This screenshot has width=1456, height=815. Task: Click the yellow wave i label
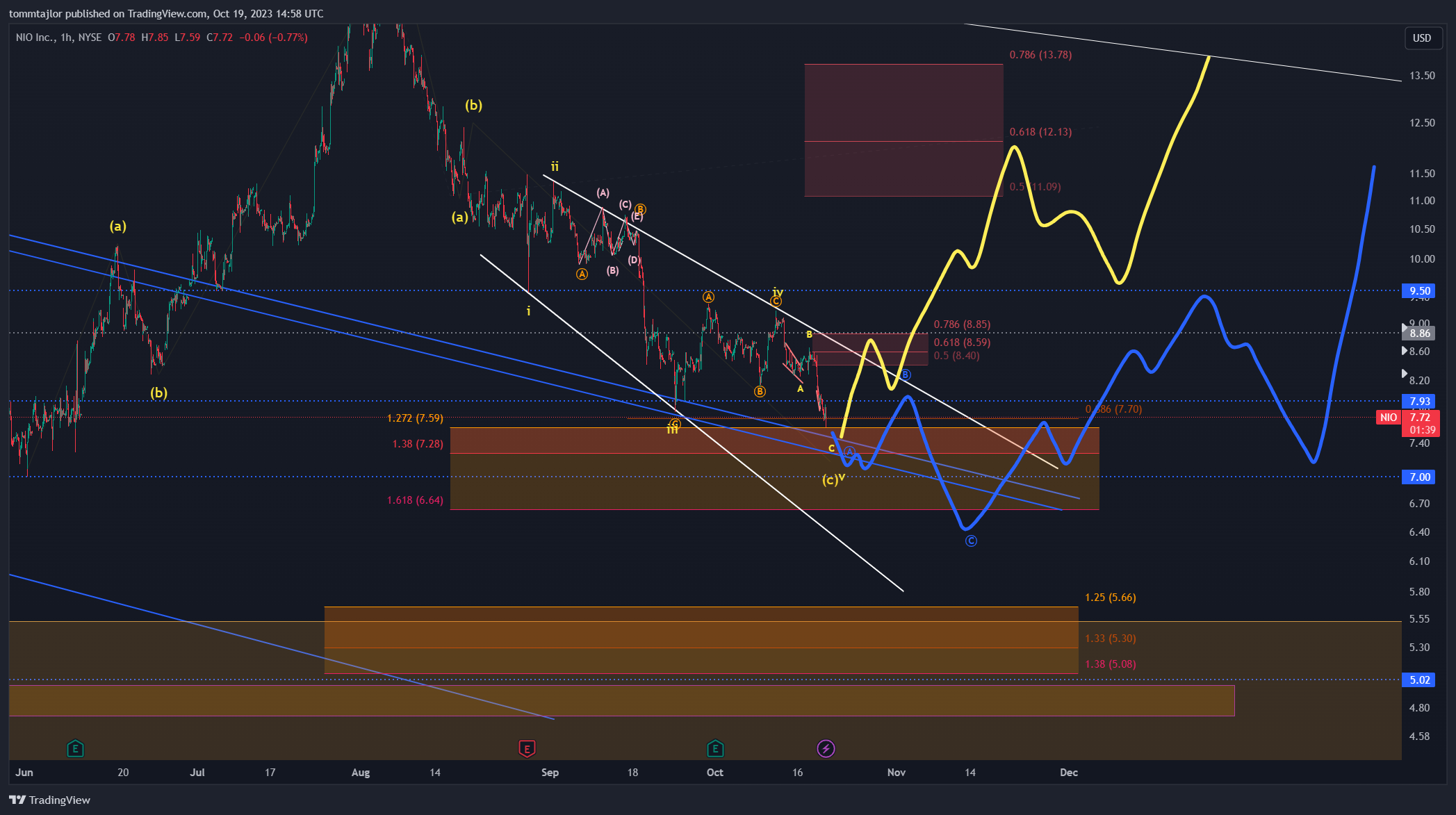pos(528,311)
